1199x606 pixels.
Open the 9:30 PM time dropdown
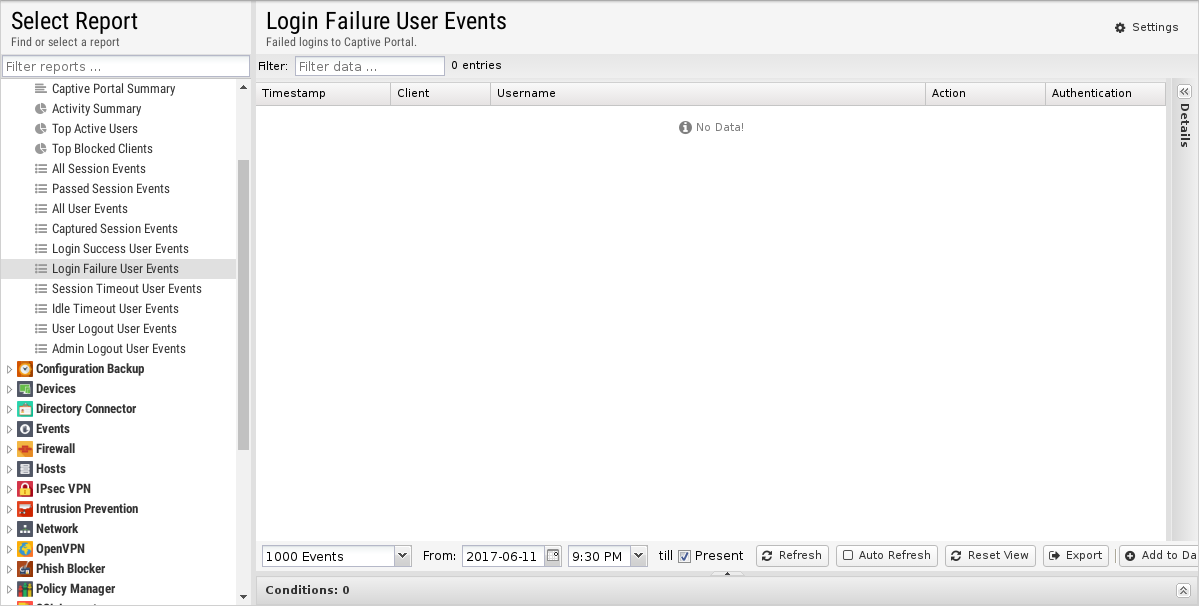tap(639, 556)
